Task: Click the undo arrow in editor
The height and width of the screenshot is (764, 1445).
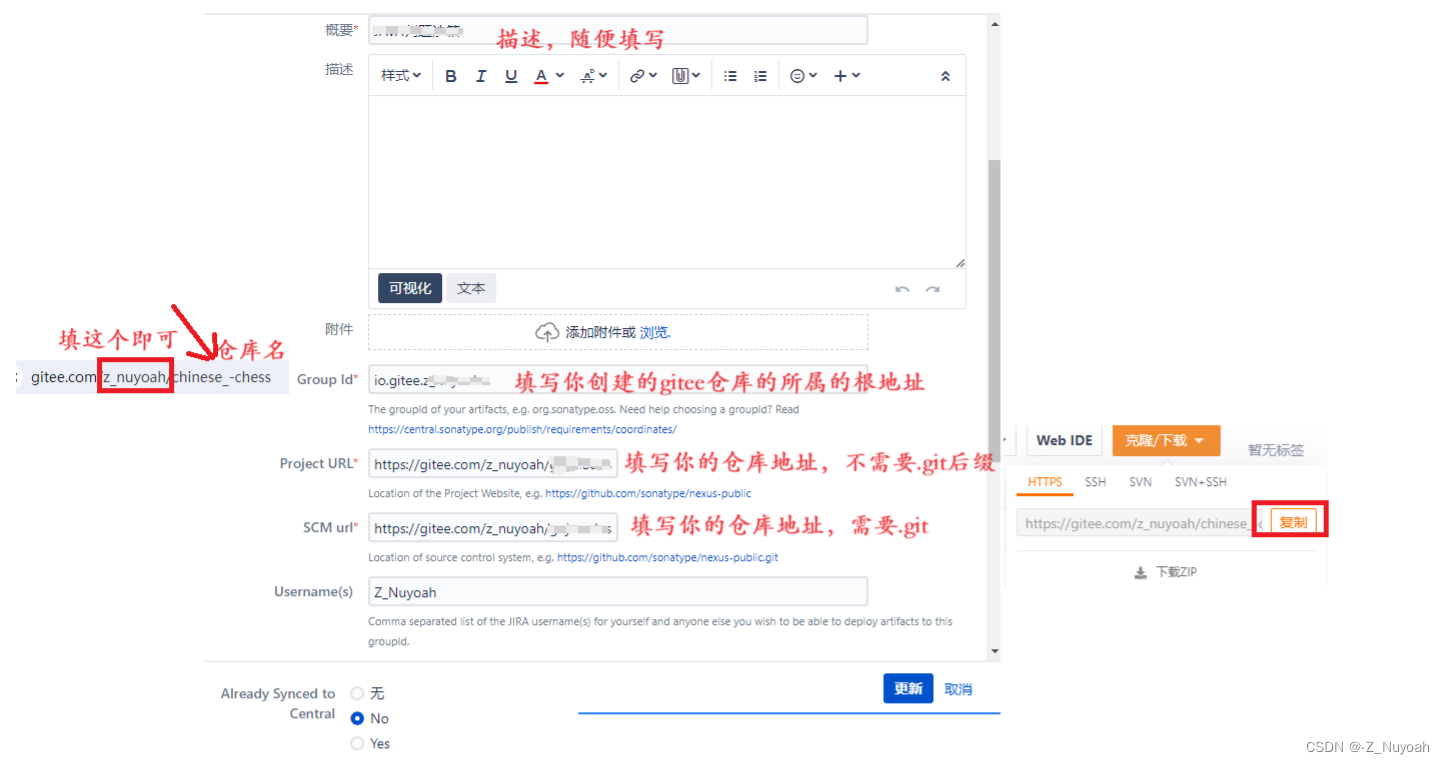Action: 902,289
